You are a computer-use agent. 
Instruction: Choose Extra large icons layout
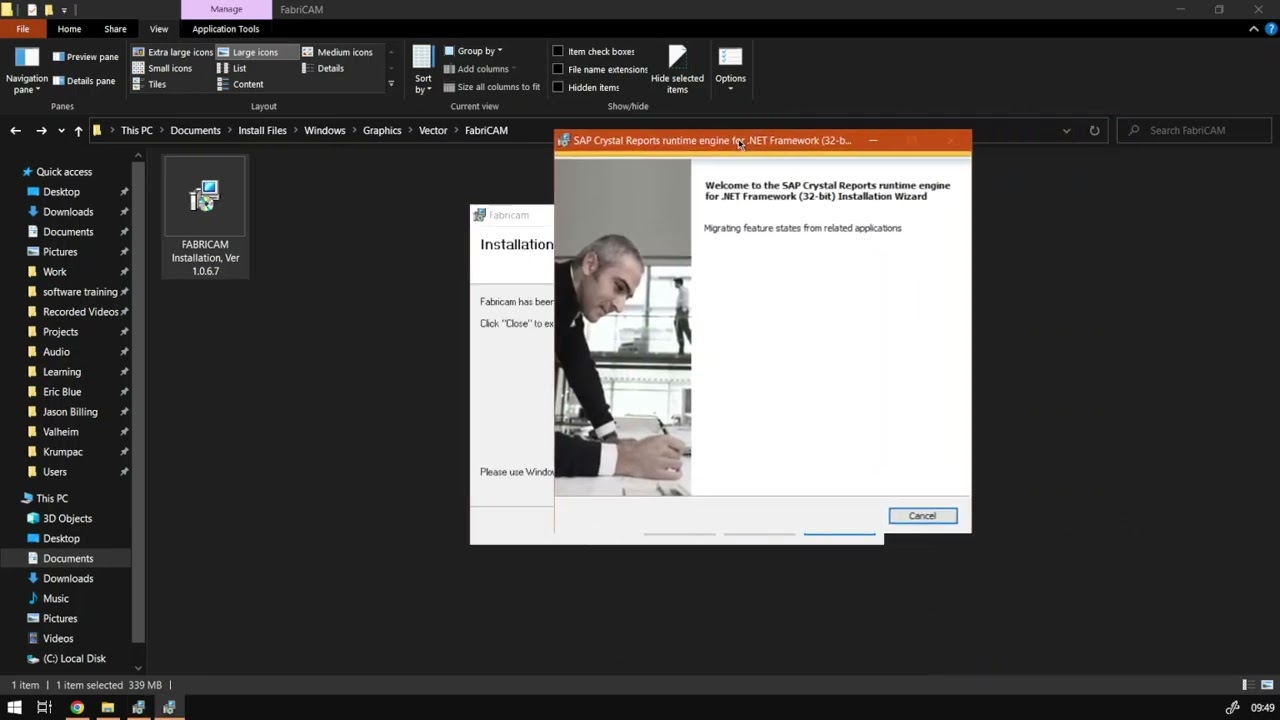pos(173,52)
